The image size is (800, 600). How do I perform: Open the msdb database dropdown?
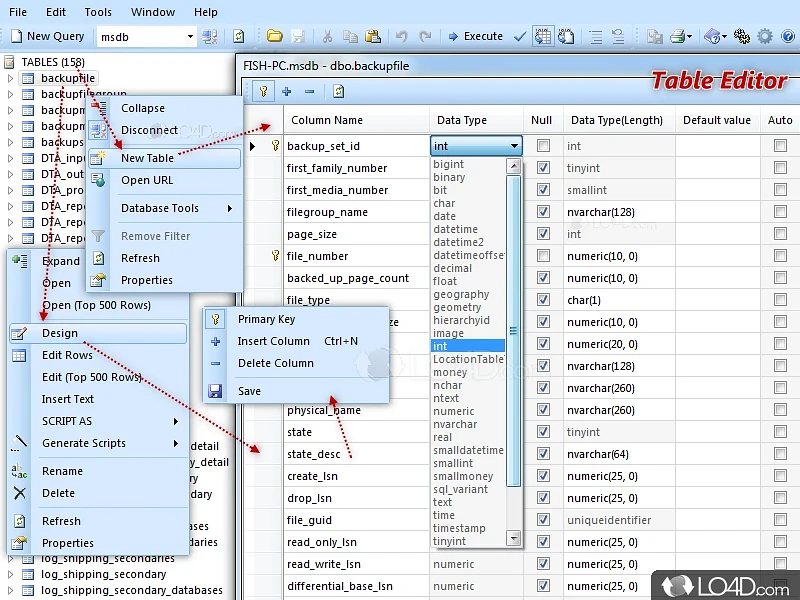tap(189, 37)
